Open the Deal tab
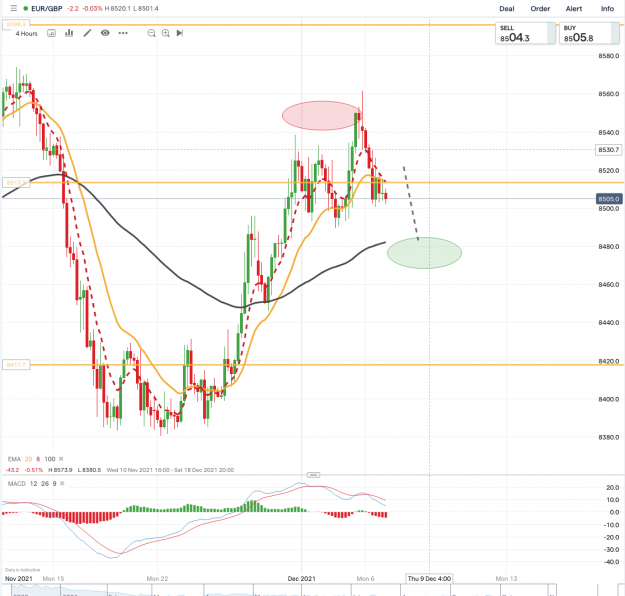 pyautogui.click(x=507, y=9)
